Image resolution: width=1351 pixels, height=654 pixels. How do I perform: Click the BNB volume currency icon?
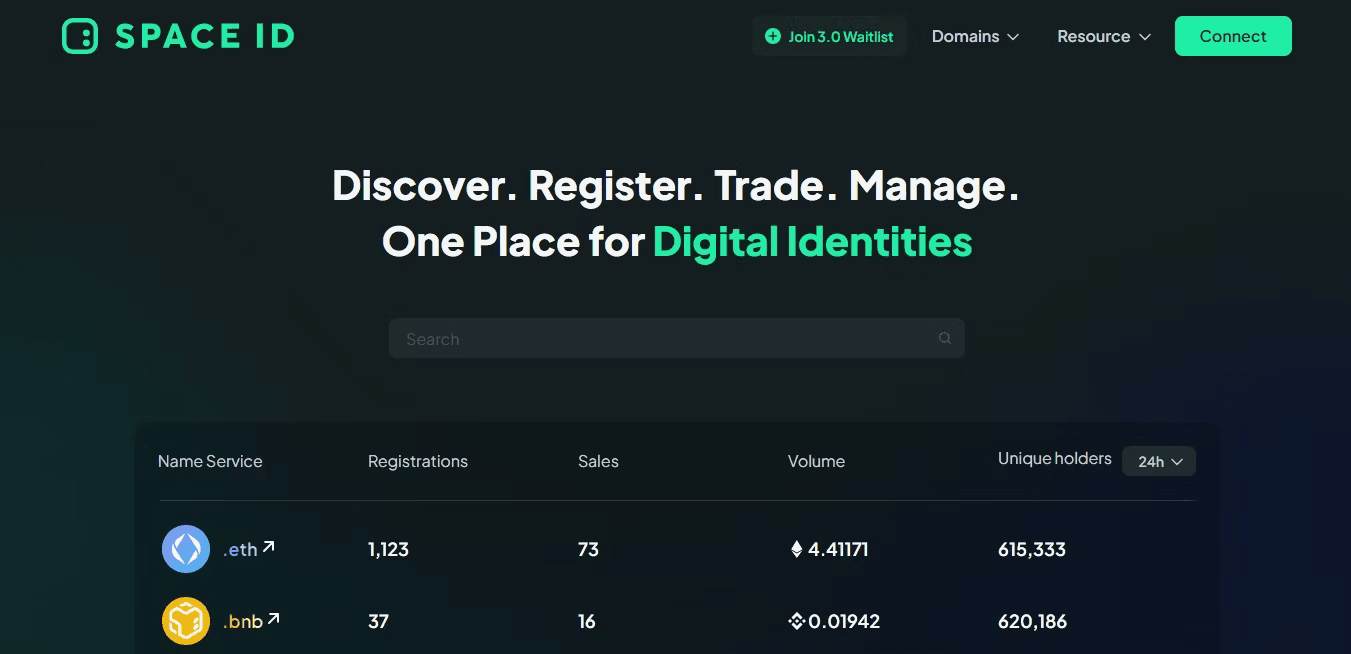point(796,621)
